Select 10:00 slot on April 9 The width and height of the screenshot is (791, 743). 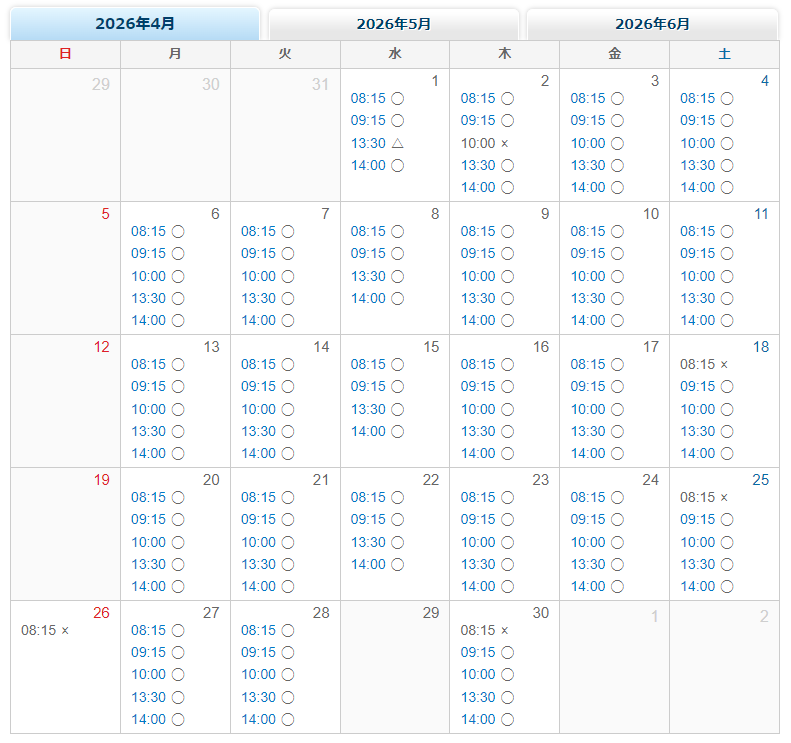click(x=487, y=276)
